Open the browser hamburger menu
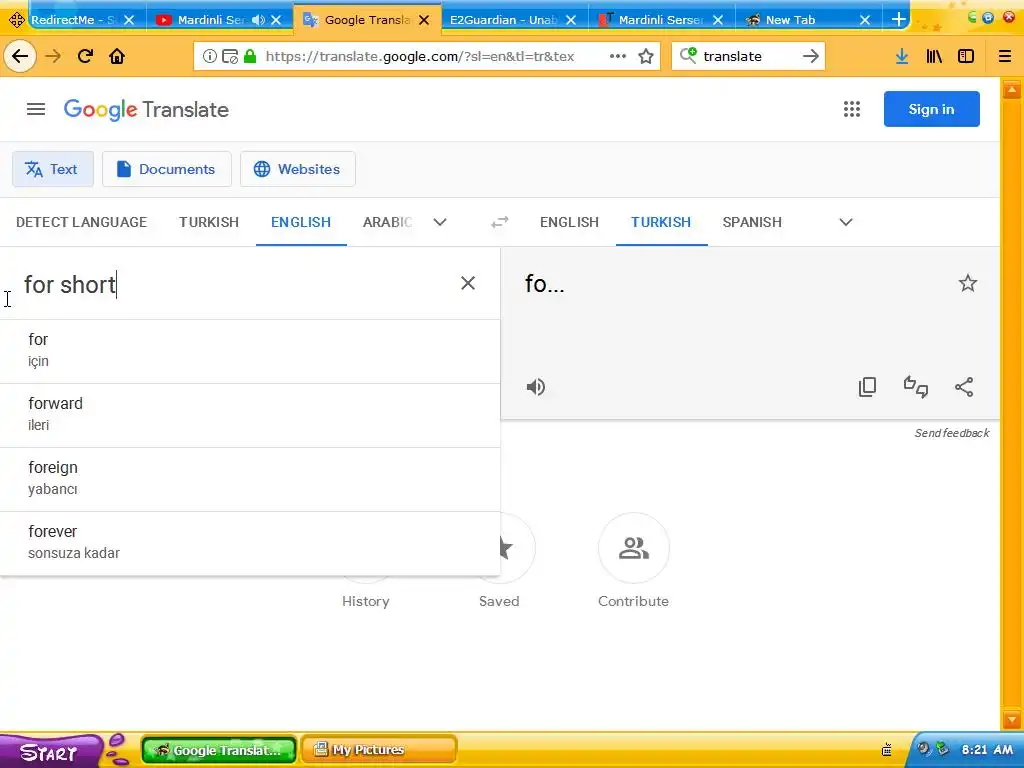1024x768 pixels. [1004, 56]
